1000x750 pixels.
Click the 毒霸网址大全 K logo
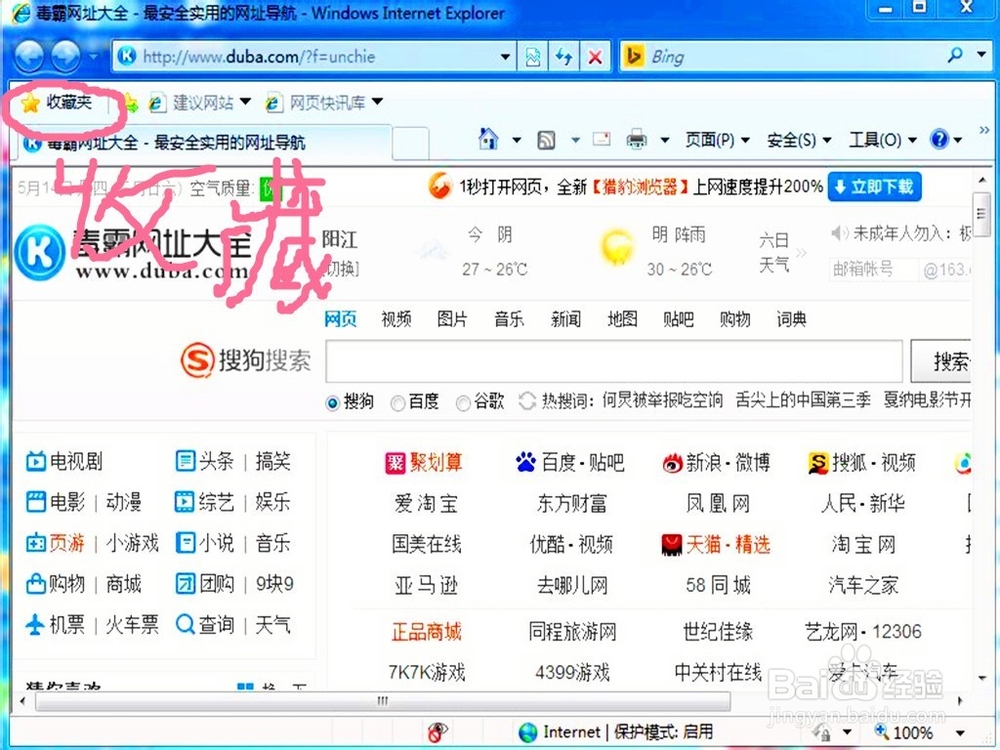click(40, 253)
